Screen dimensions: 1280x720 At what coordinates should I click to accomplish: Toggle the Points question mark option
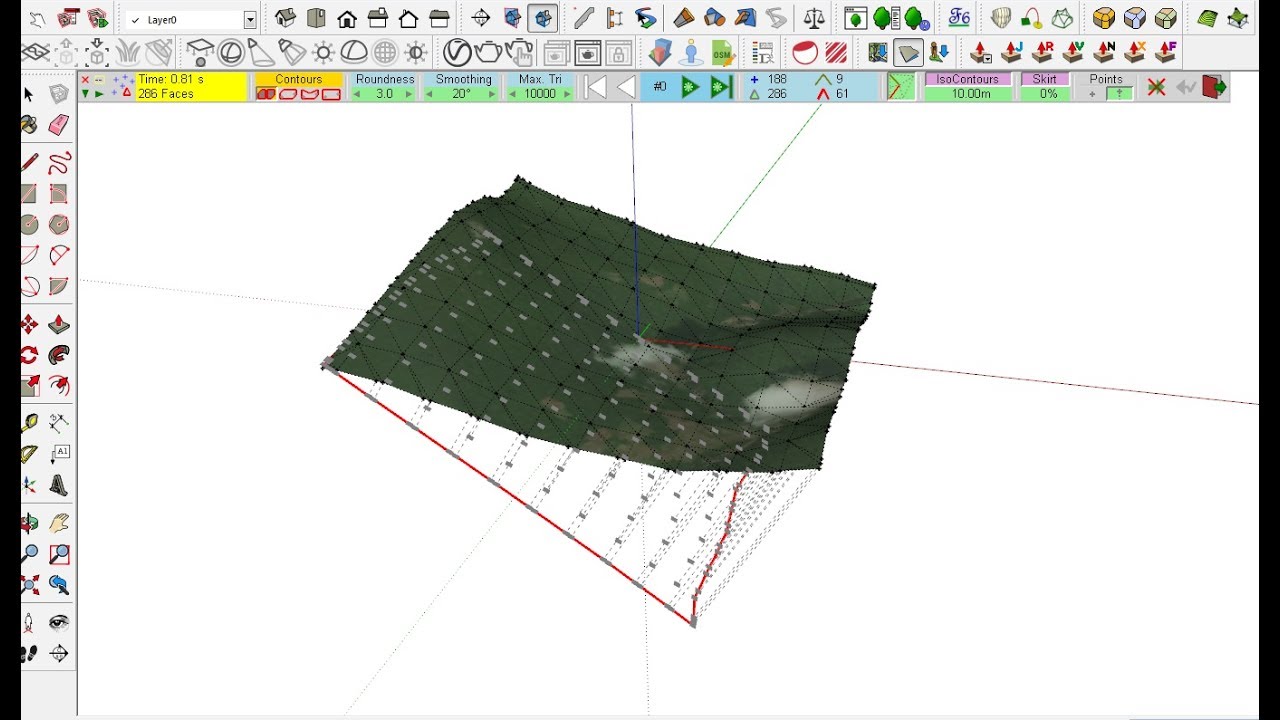tap(1119, 94)
